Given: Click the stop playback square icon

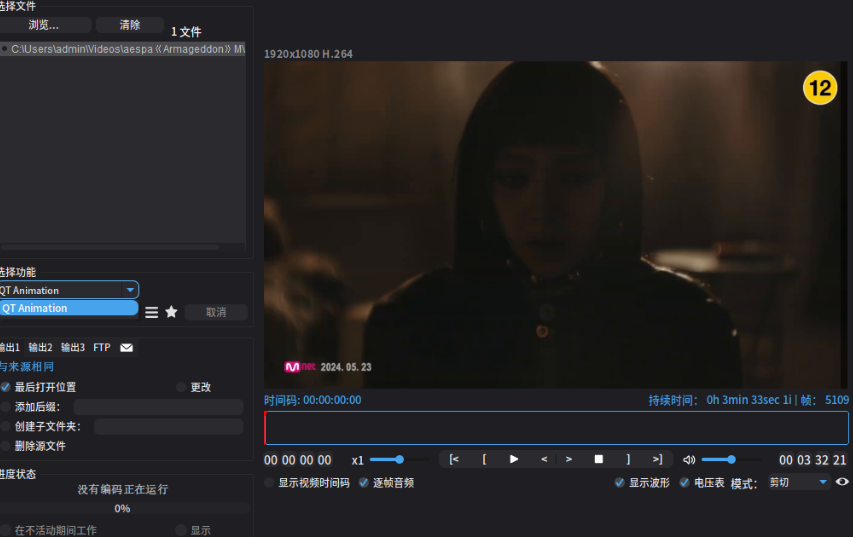Looking at the screenshot, I should point(598,459).
